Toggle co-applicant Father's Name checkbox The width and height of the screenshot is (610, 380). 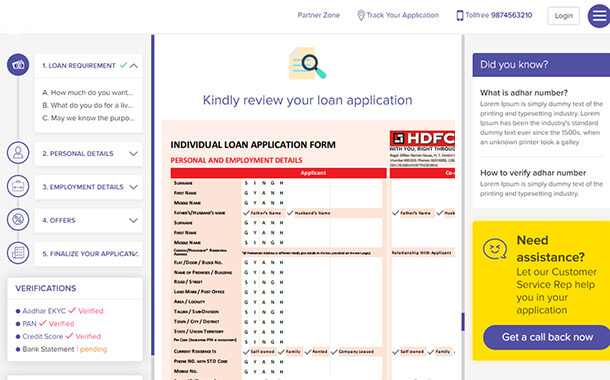click(x=396, y=213)
